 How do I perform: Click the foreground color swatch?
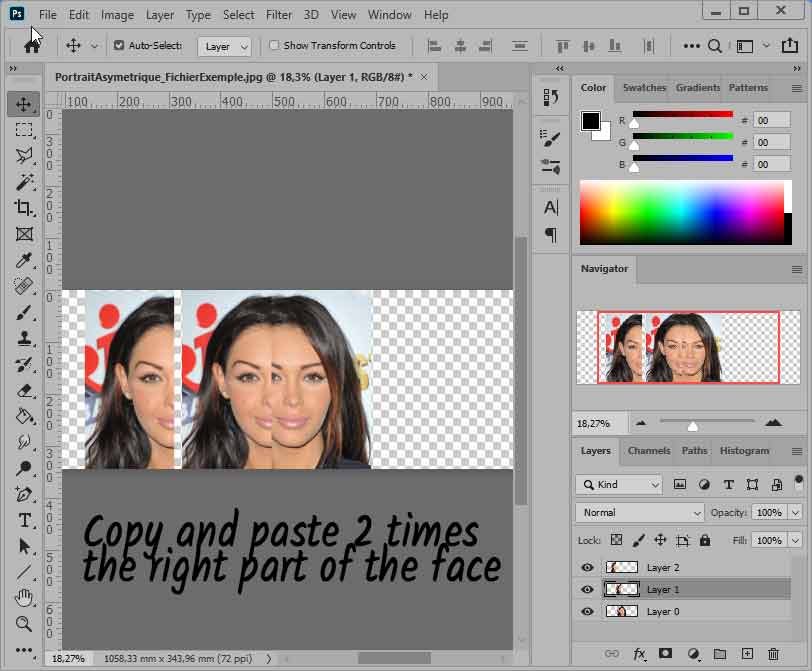(591, 121)
